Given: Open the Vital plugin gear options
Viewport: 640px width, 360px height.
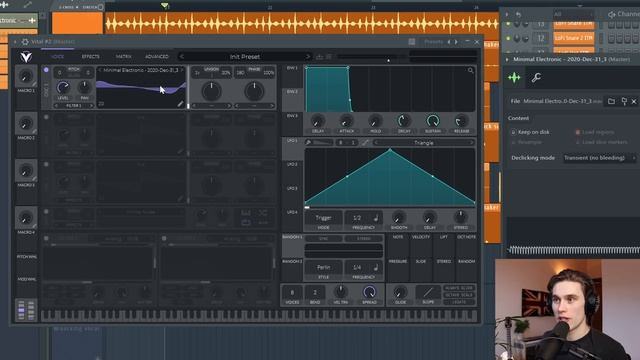Looking at the screenshot, I should (25, 42).
